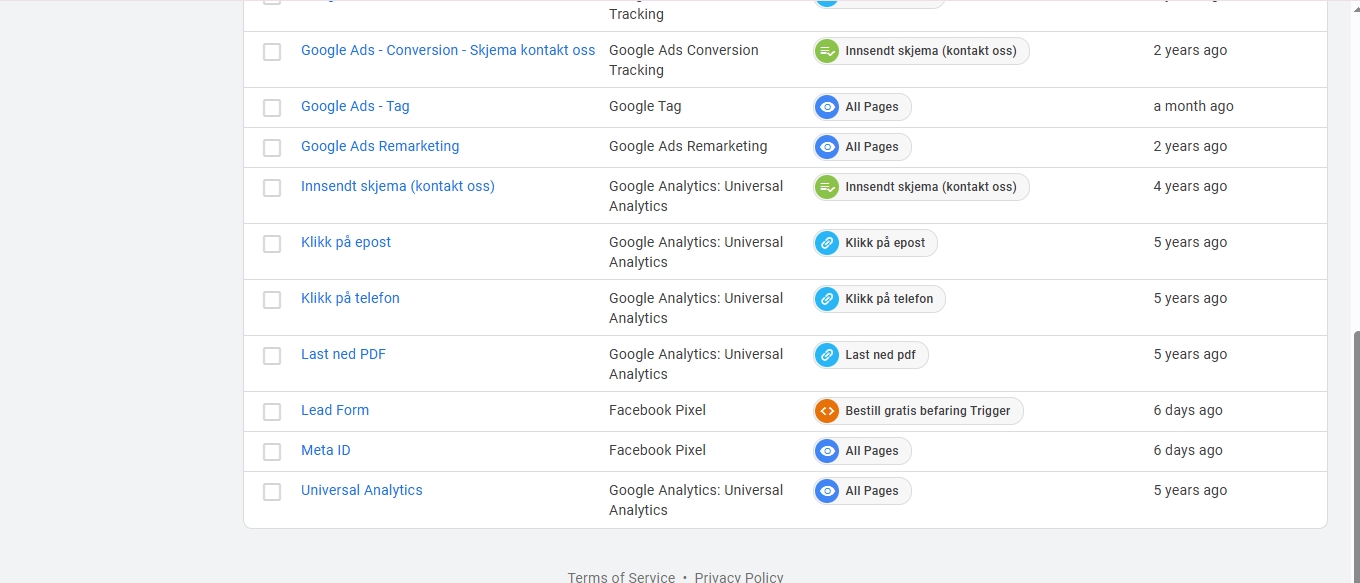Tick checkbox for Google Ads - Tag
Viewport: 1360px width, 583px height.
pyautogui.click(x=272, y=108)
